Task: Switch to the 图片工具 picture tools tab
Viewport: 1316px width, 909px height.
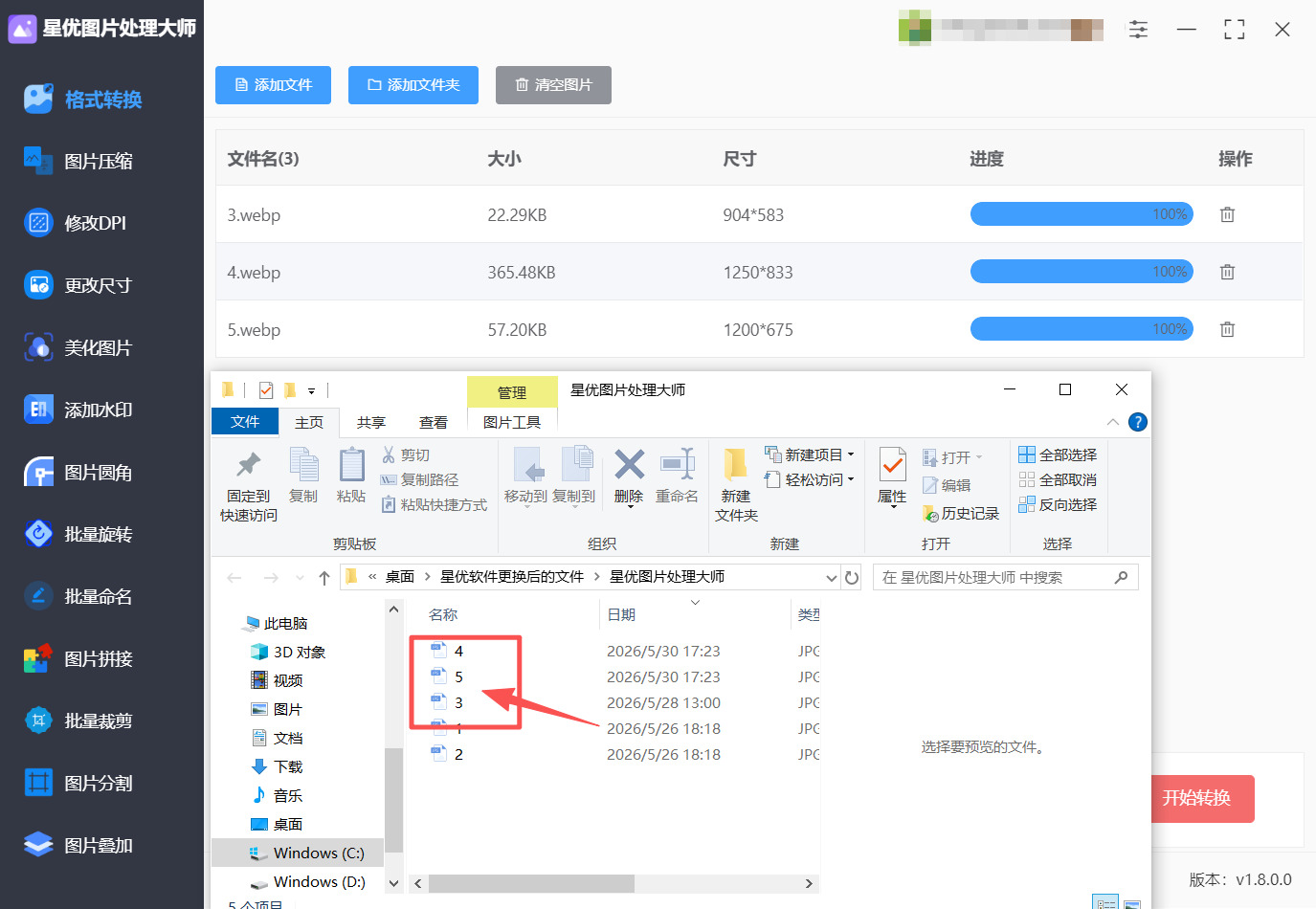Action: [512, 422]
